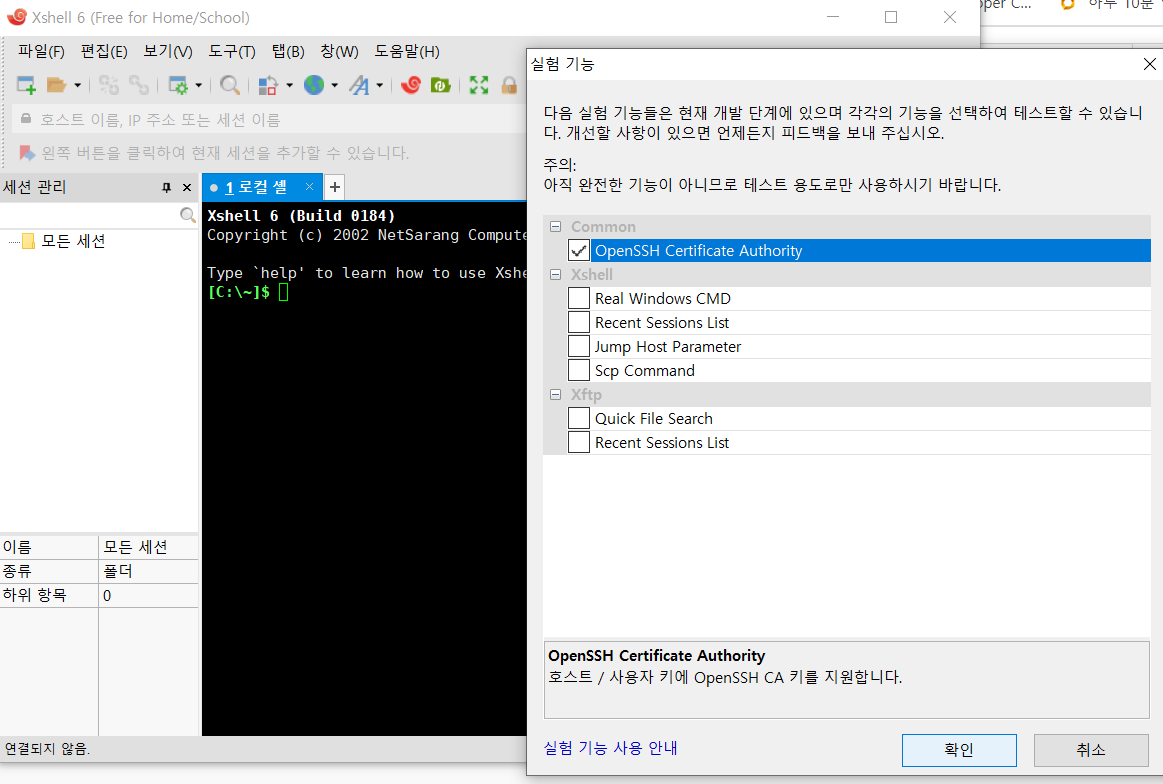Viewport: 1163px width, 784px height.
Task: Click the Open session folder icon
Action: pyautogui.click(x=56, y=85)
